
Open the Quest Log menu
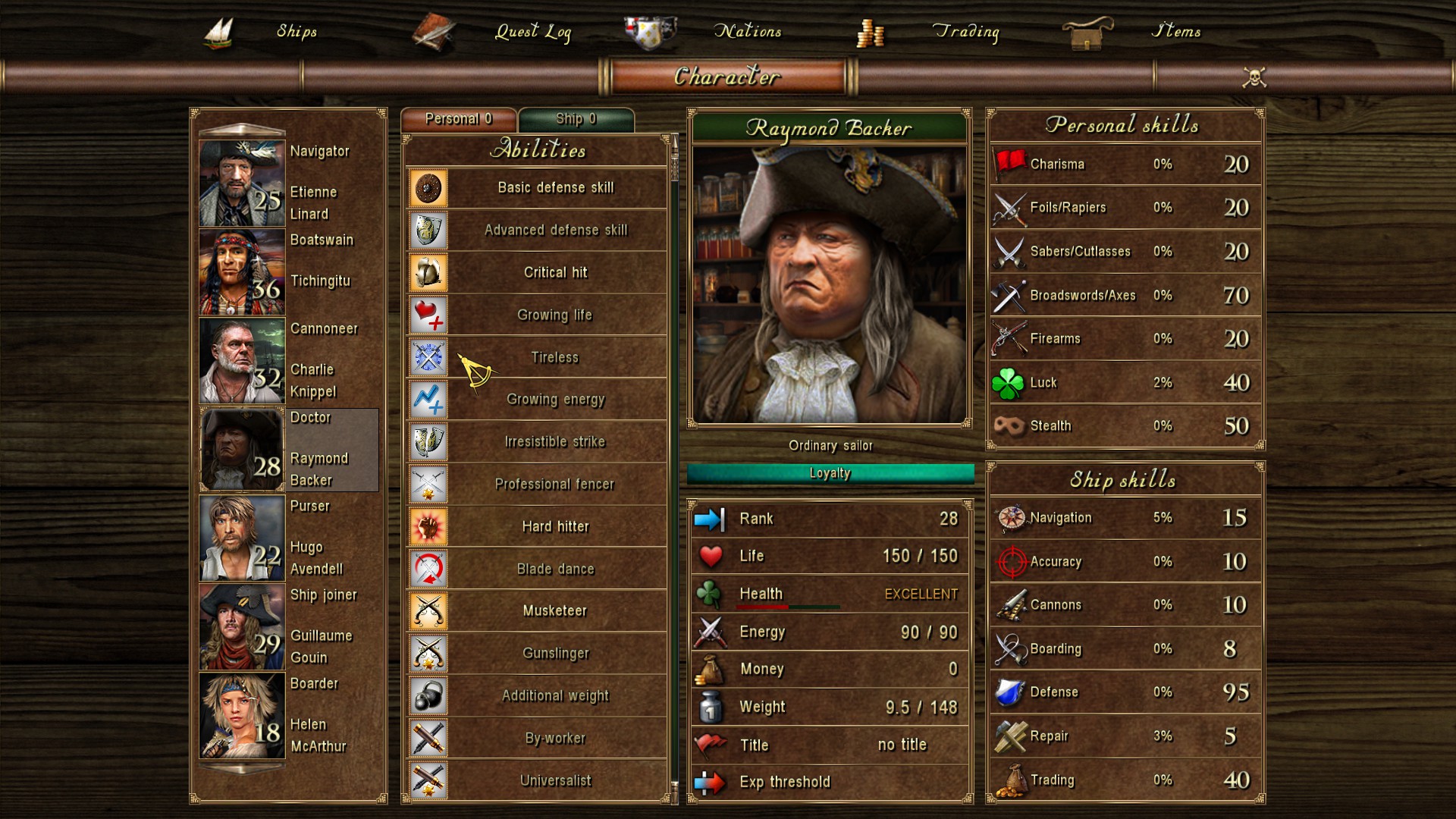(533, 31)
